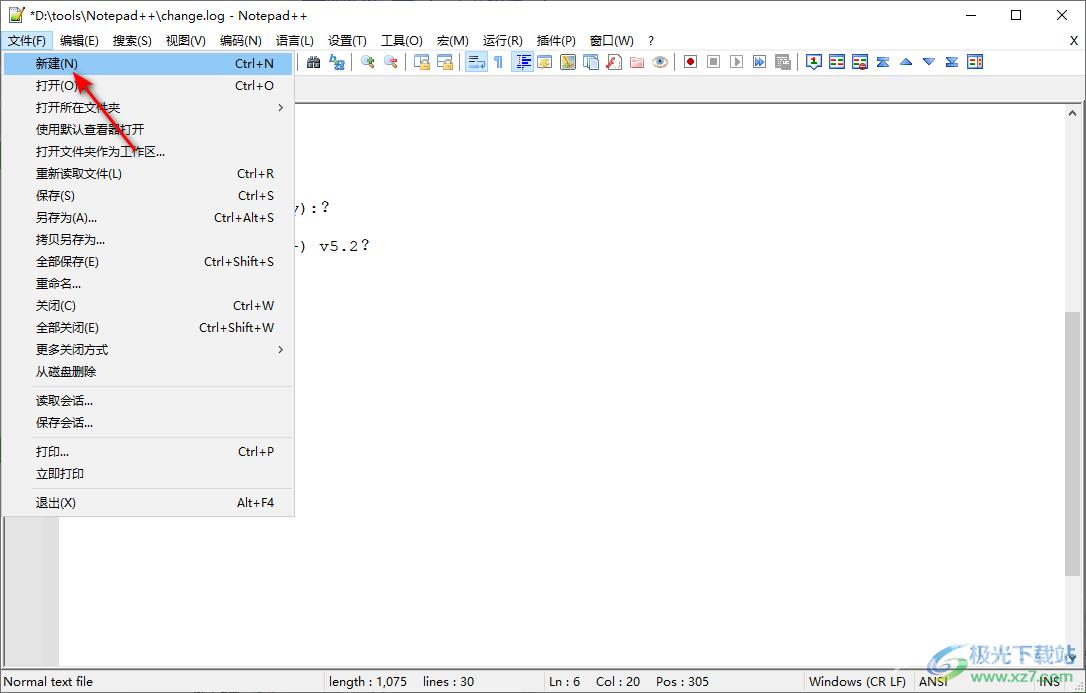Open the Document List panel icon

[591, 62]
